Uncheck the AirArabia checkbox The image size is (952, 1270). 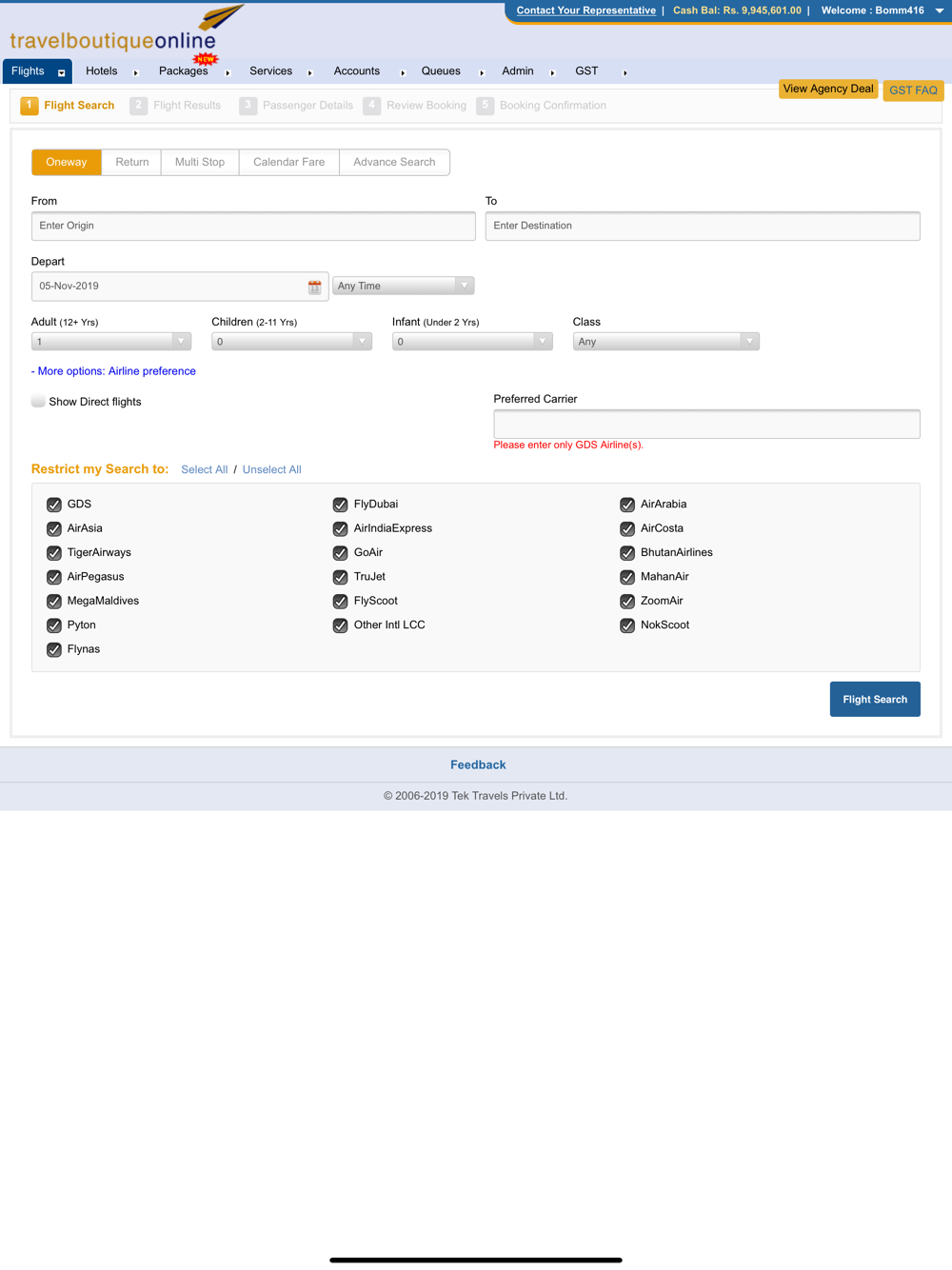(x=627, y=505)
